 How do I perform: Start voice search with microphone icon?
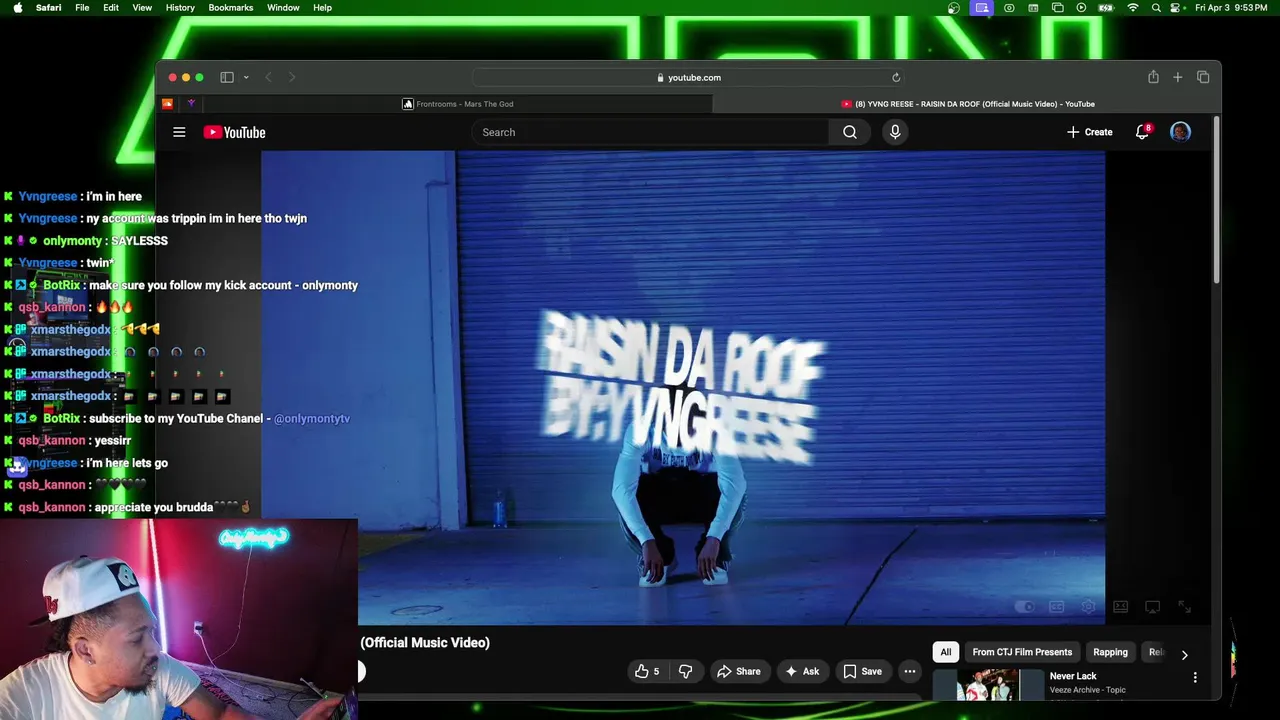[895, 132]
